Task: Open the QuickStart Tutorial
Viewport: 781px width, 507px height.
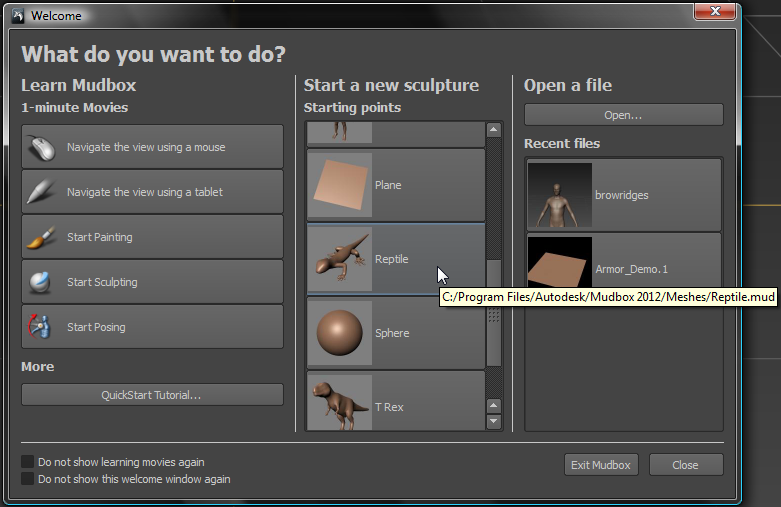Action: 152,395
